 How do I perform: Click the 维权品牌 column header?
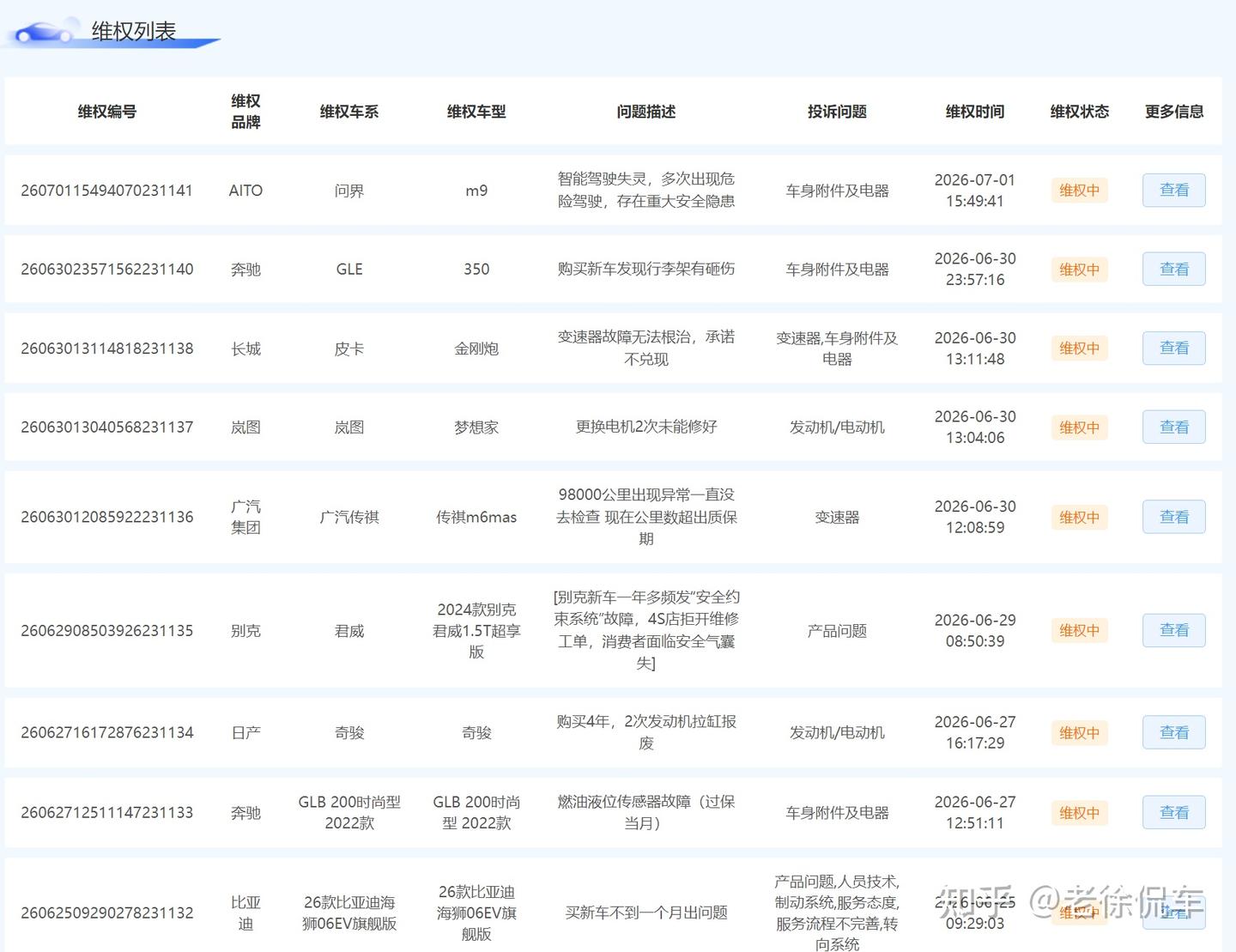(245, 112)
